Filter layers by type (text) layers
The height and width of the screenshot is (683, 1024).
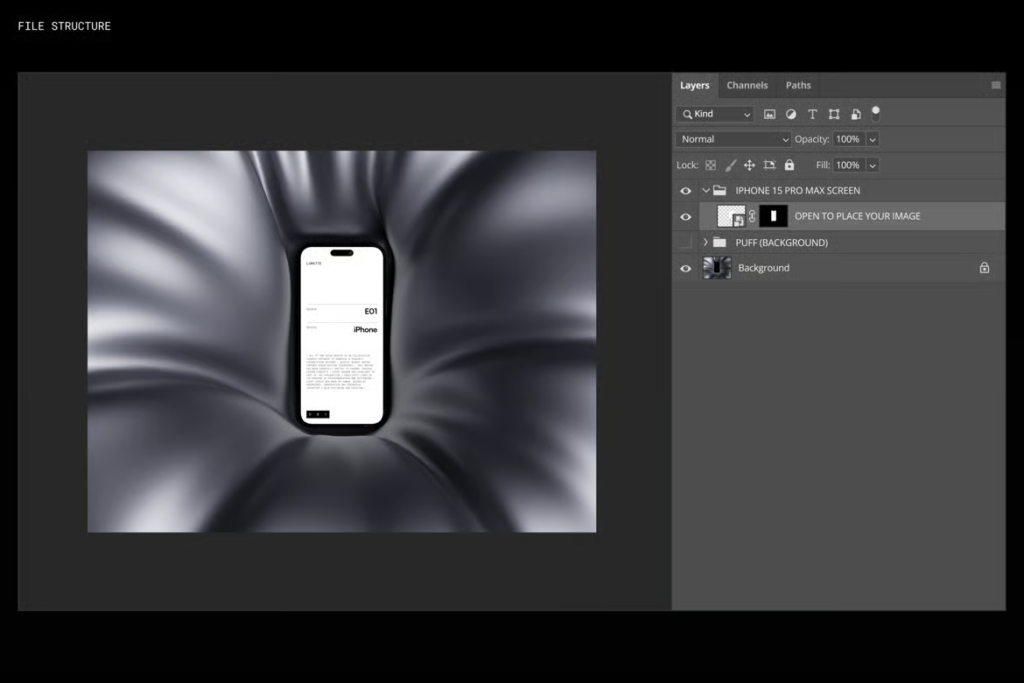(812, 114)
